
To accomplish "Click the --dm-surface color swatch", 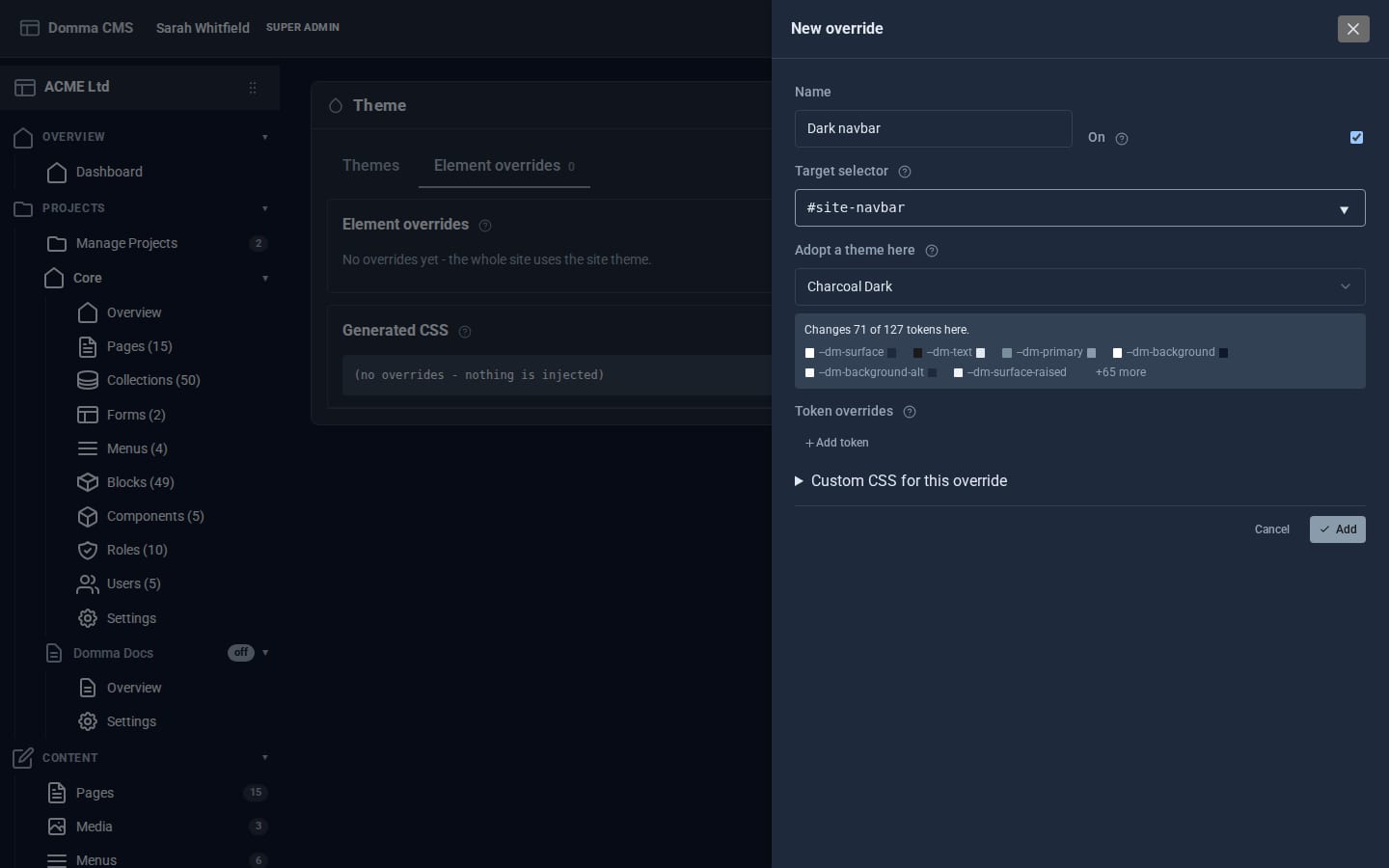I will 809,353.
